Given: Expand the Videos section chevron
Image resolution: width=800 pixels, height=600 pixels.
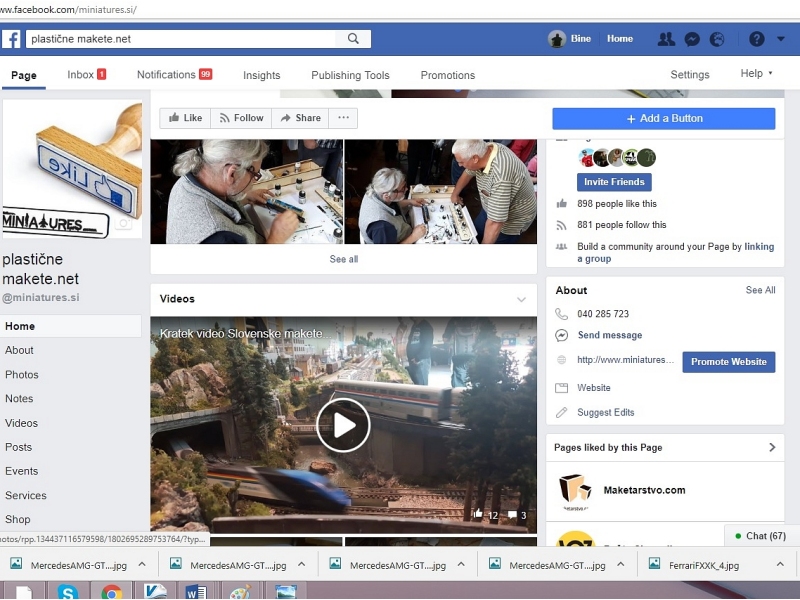Looking at the screenshot, I should (x=521, y=299).
